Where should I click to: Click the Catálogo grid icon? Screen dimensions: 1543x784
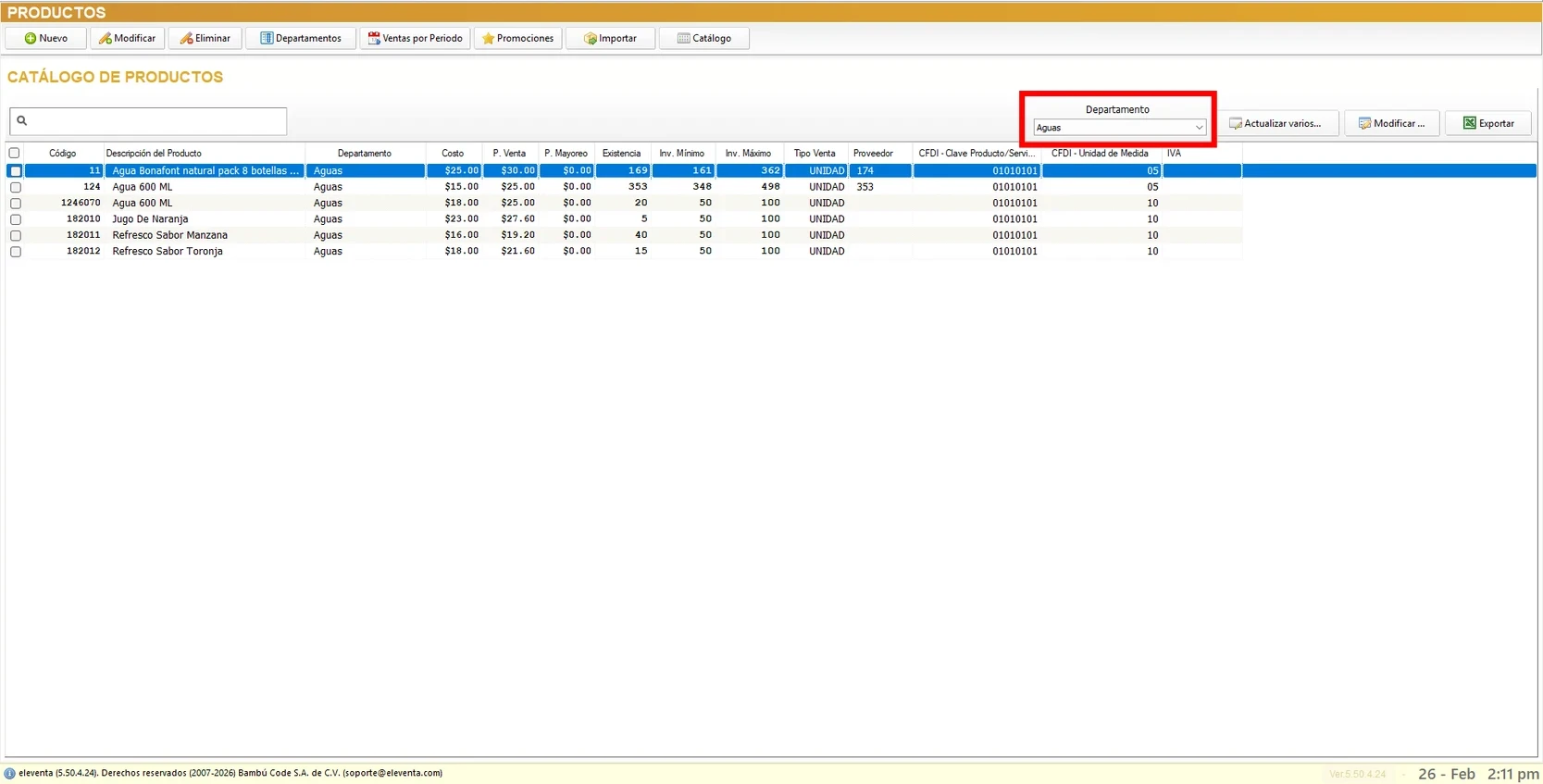point(683,38)
